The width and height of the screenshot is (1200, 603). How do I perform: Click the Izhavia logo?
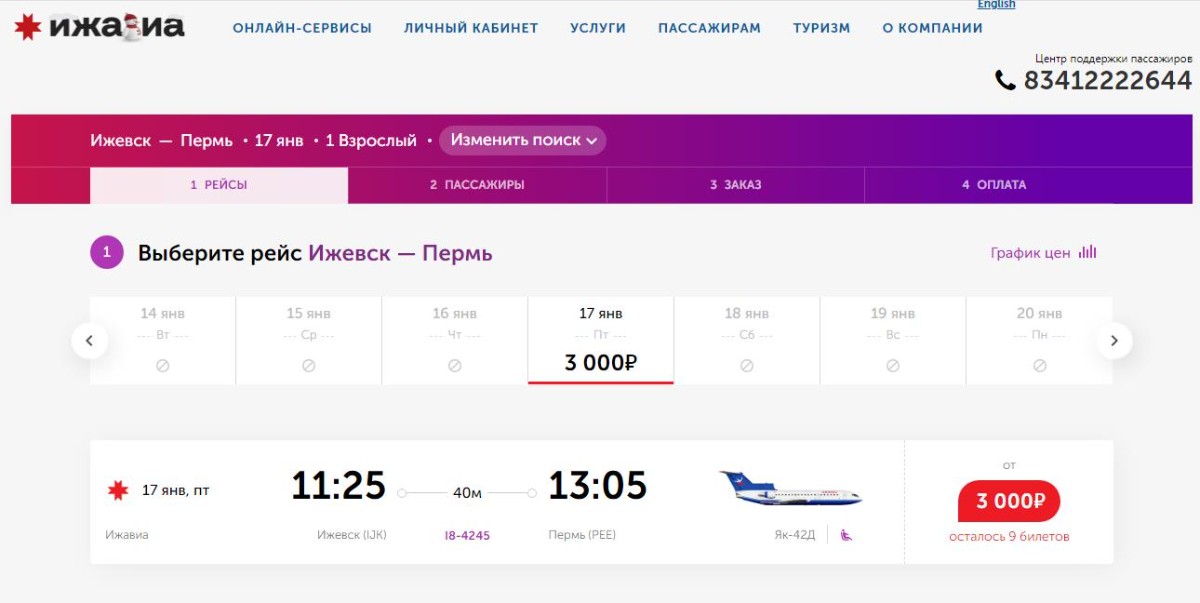(x=99, y=27)
